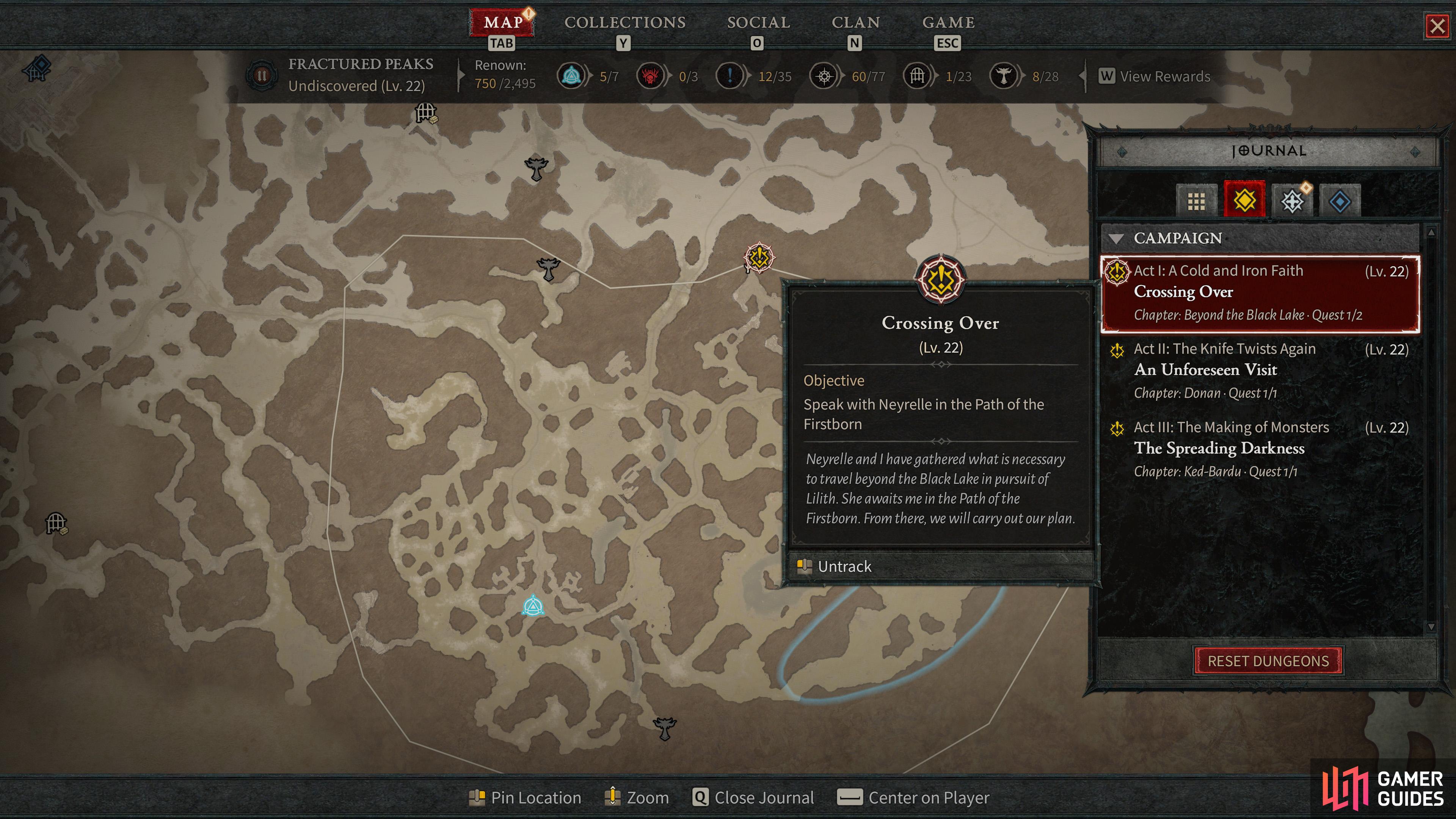
Task: Click Close Journal at the bottom bar
Action: [x=753, y=797]
